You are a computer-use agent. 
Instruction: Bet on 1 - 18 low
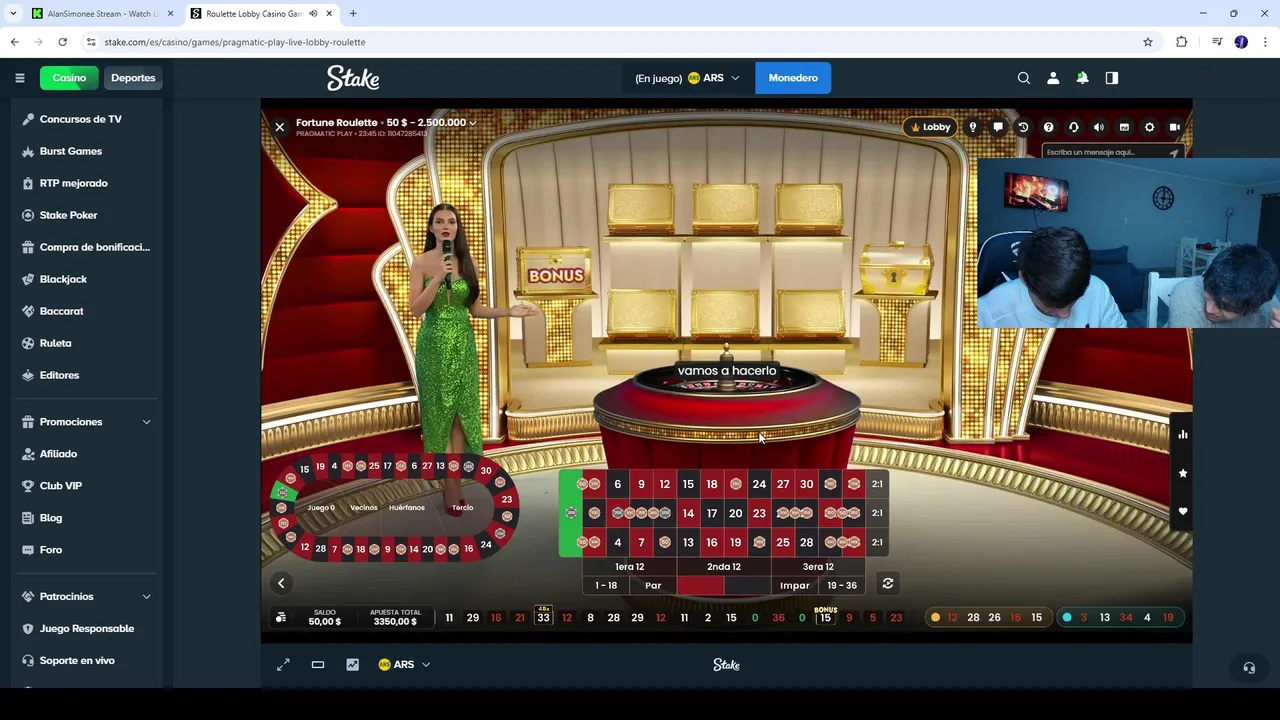606,585
